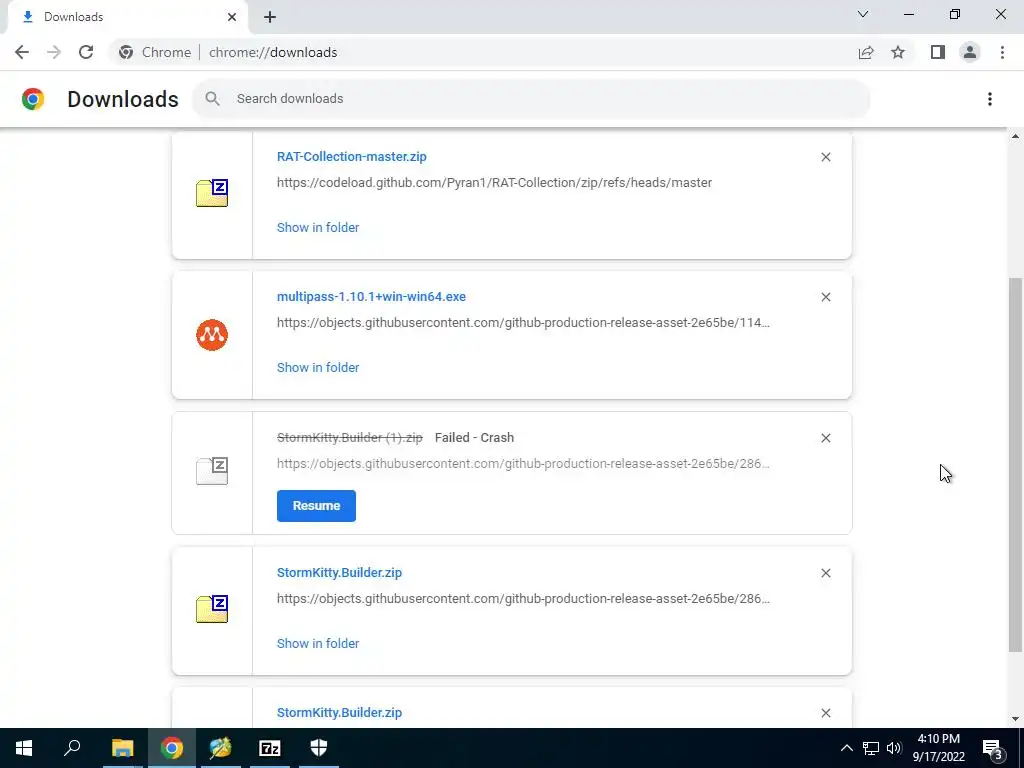
Task: Remove multipass-1.10.1+win-win64.exe from the list
Action: (825, 297)
